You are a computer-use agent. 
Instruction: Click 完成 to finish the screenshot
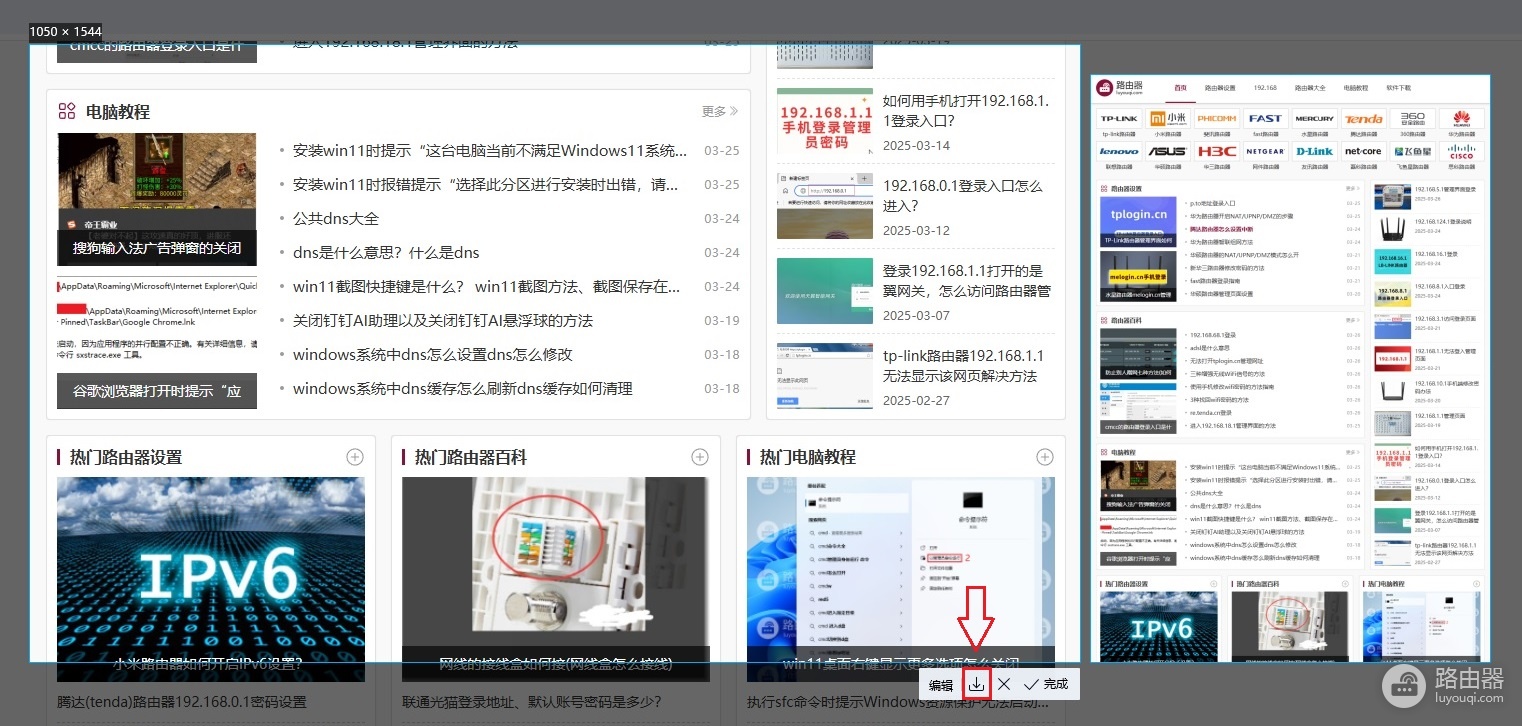(1046, 684)
